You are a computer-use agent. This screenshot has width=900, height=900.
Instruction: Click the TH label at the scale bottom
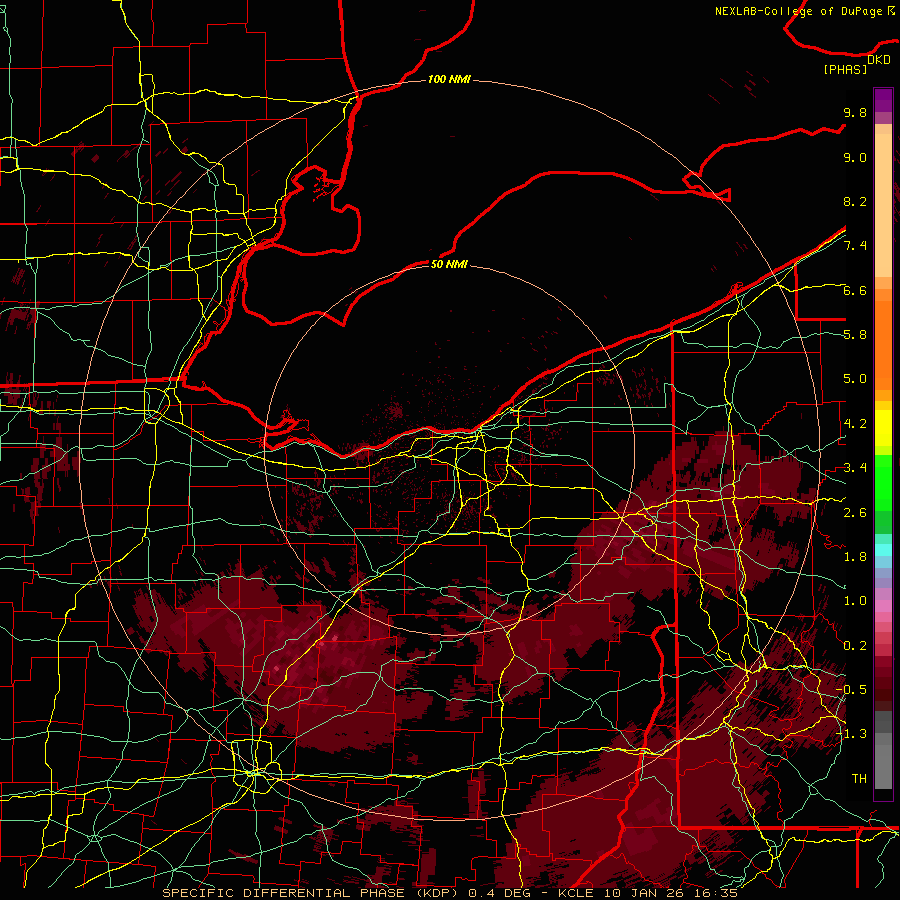tap(859, 779)
